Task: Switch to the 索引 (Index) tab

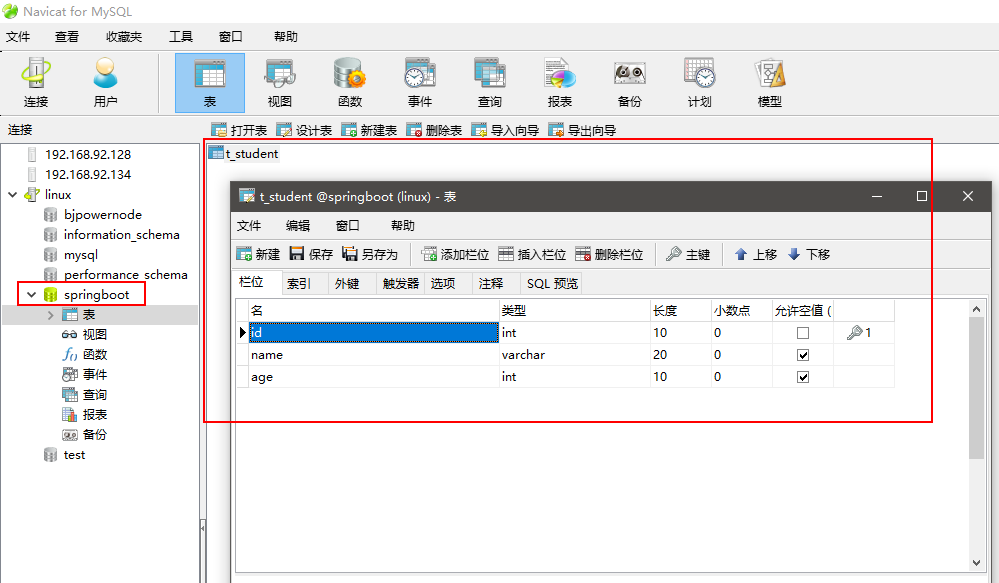Action: 299,284
